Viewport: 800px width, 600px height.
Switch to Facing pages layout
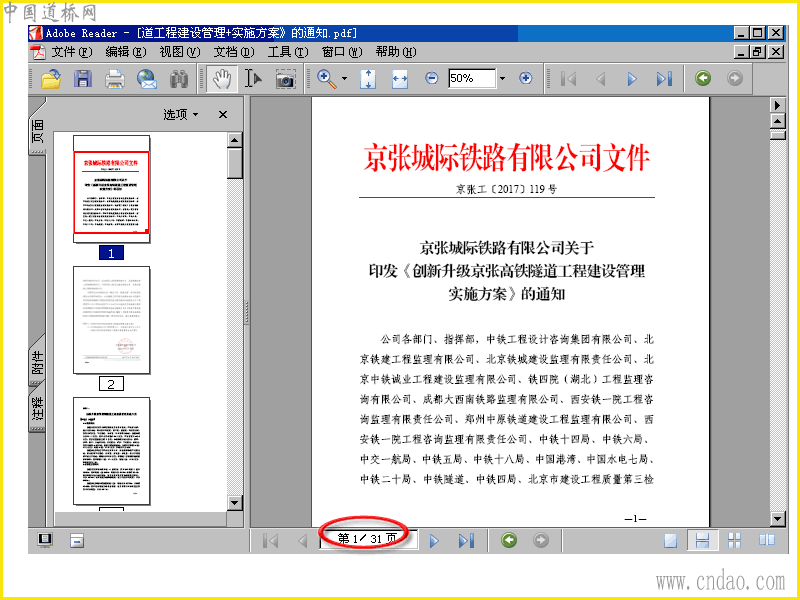tap(767, 540)
